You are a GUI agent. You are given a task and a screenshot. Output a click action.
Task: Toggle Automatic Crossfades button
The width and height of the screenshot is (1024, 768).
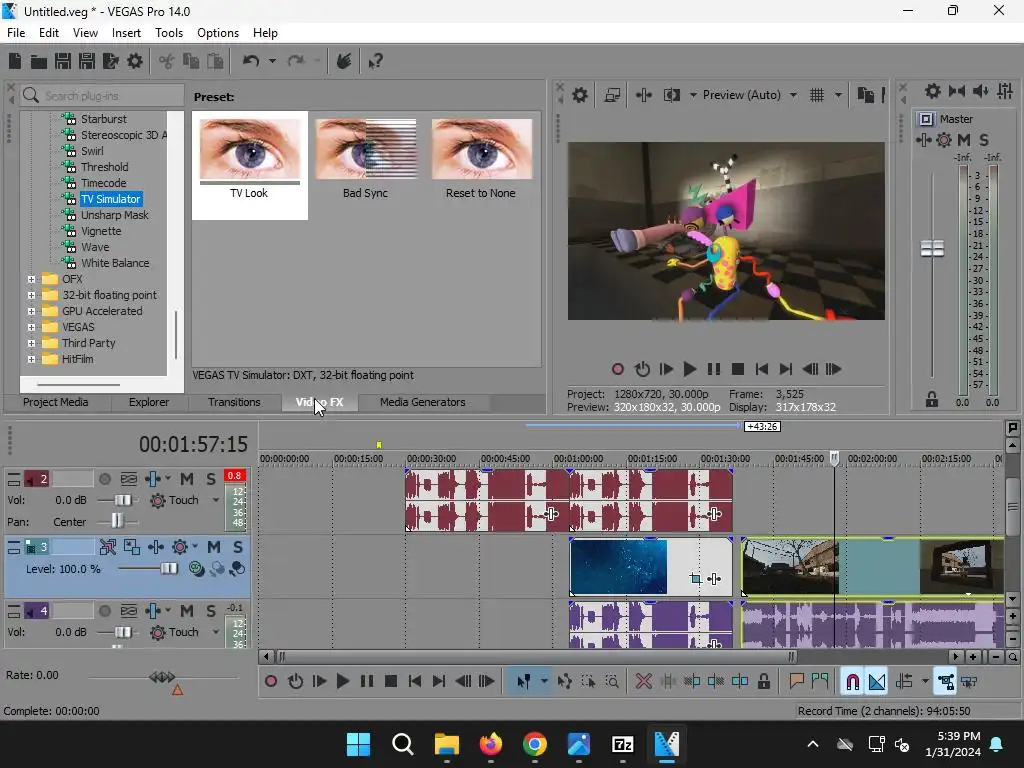tap(877, 682)
